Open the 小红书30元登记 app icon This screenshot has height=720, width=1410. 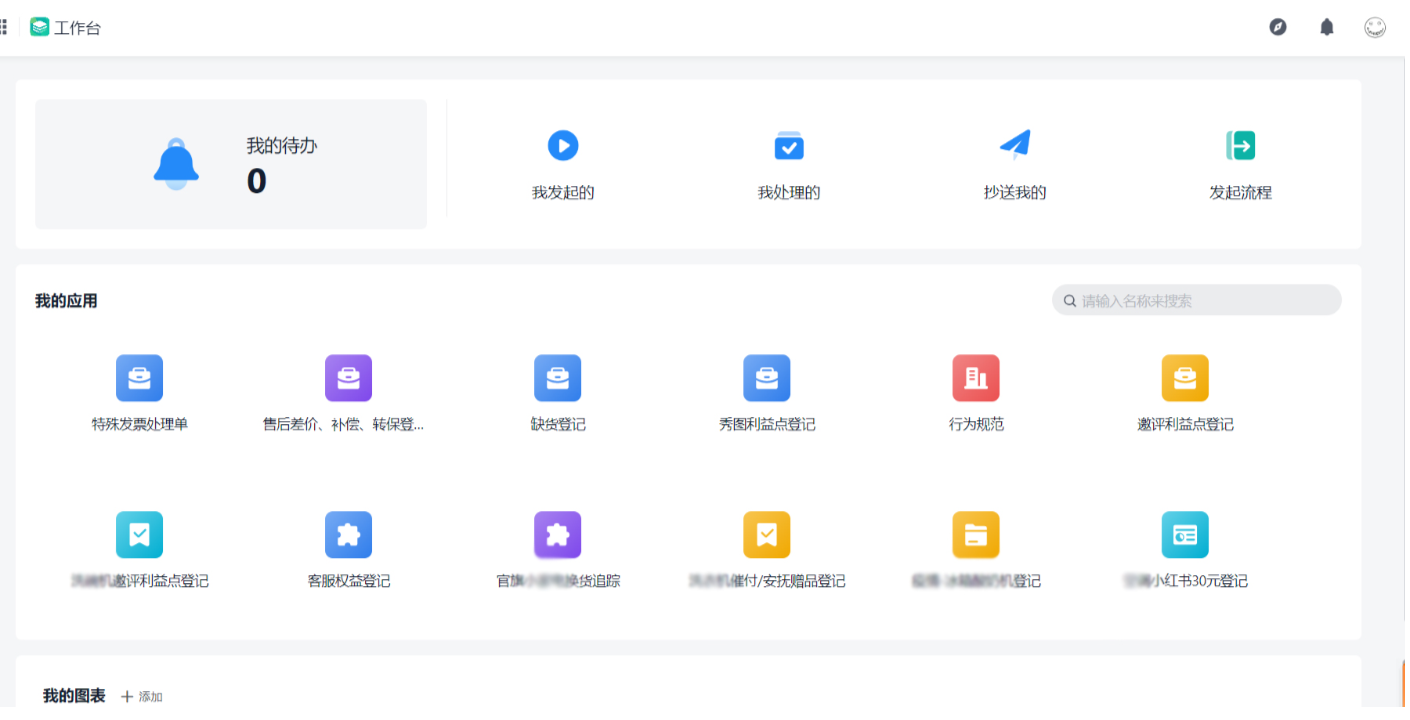(x=1184, y=535)
